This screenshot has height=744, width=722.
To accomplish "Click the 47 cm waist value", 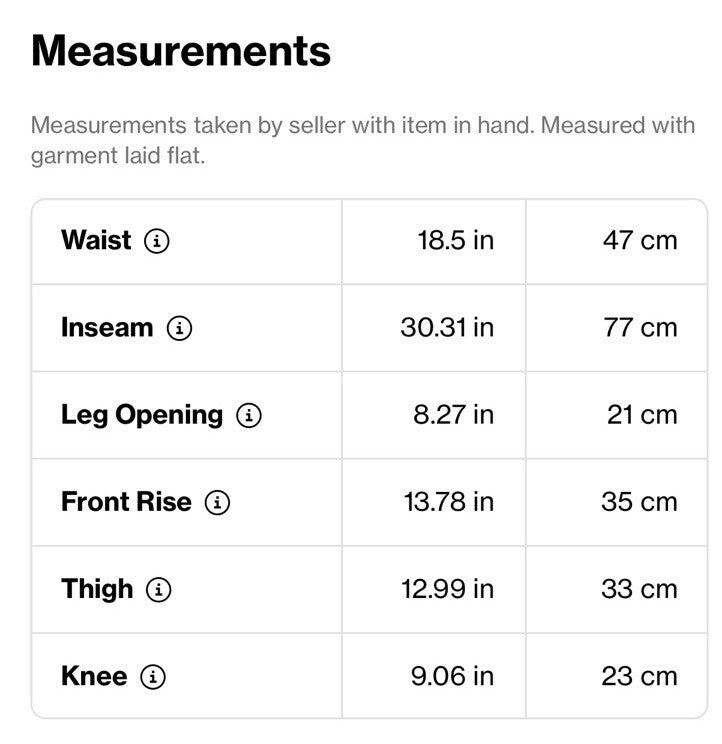I will point(640,241).
